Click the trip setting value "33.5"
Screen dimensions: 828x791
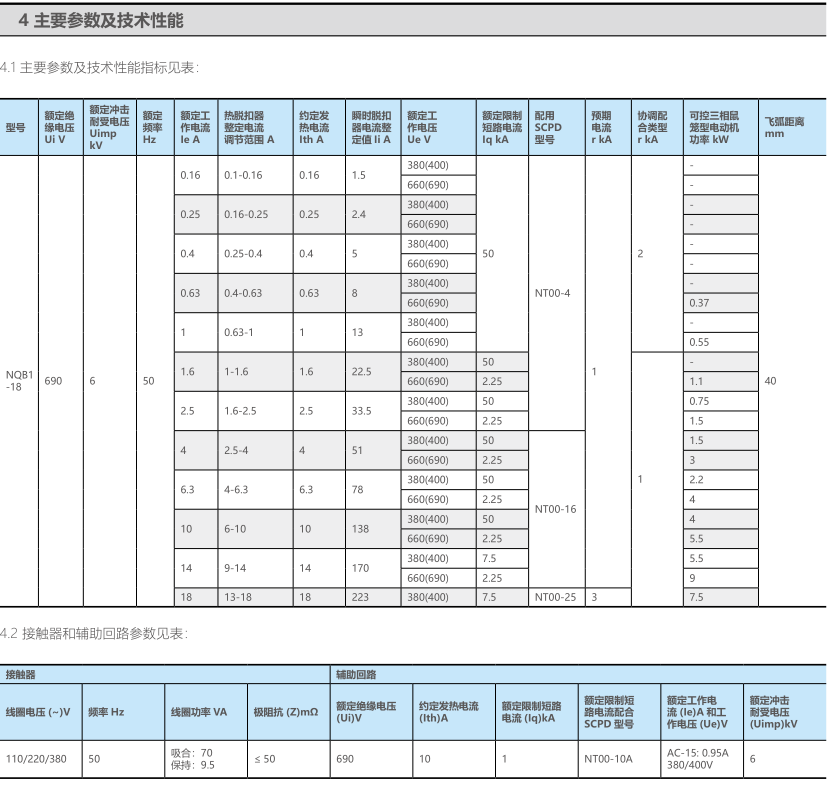tap(361, 411)
